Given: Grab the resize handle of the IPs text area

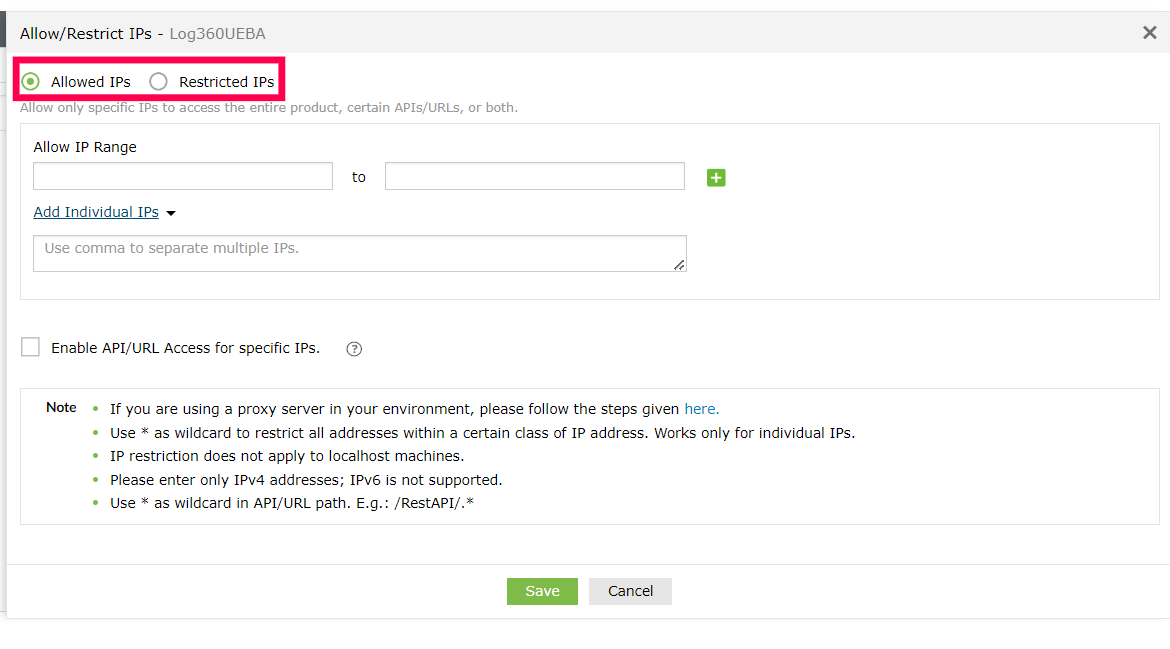Looking at the screenshot, I should click(x=680, y=265).
